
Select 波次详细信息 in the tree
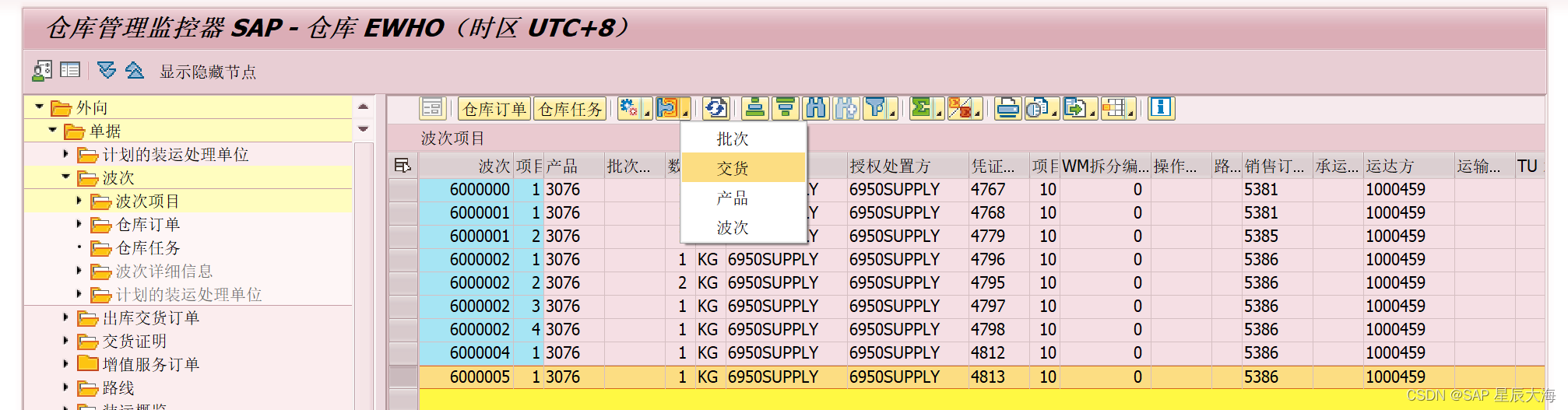pos(164,271)
